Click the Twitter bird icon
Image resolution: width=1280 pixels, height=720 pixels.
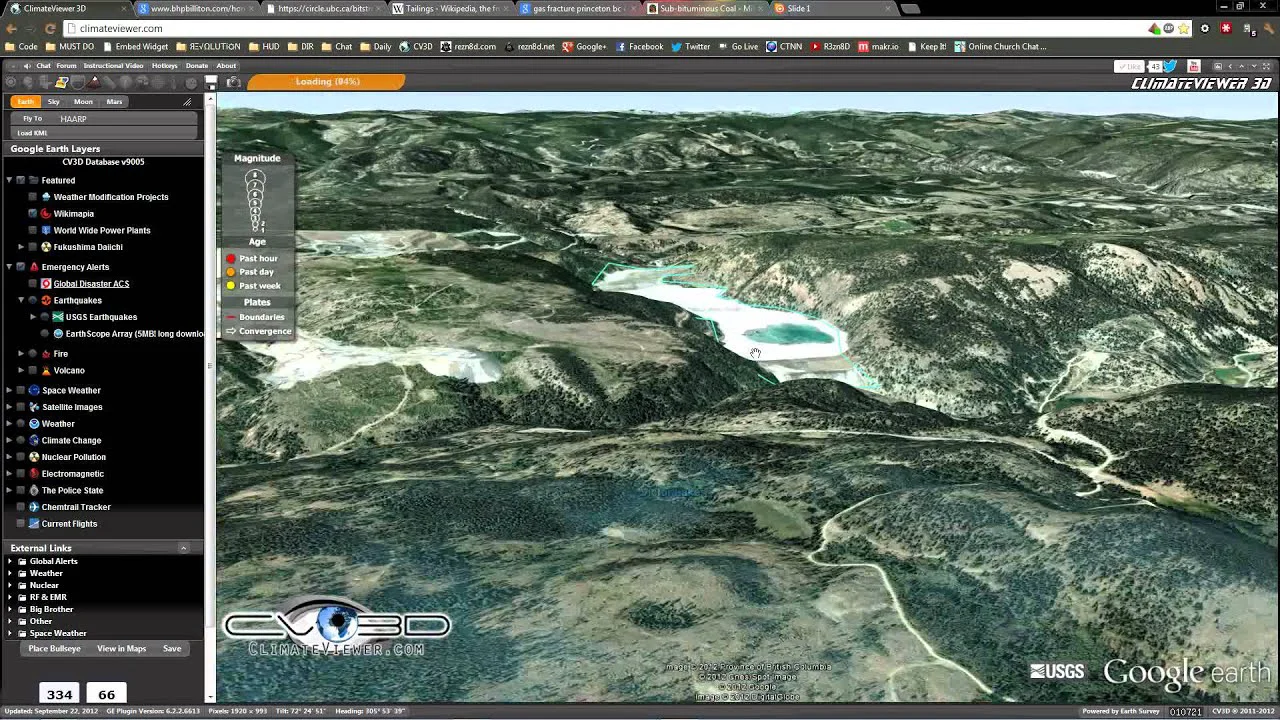[x=1170, y=67]
